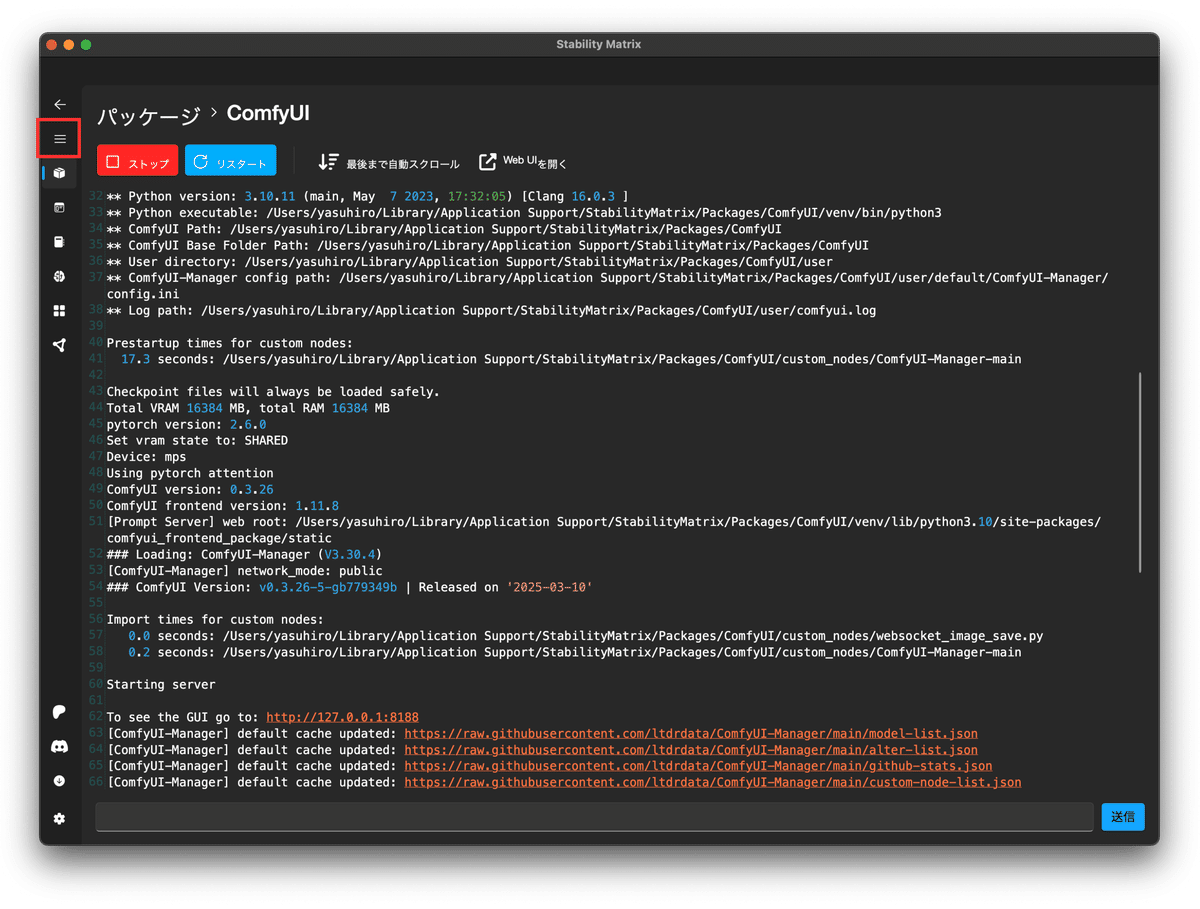Expand the sidebar with the hamburger menu icon
The width and height of the screenshot is (1200, 909).
point(60,139)
